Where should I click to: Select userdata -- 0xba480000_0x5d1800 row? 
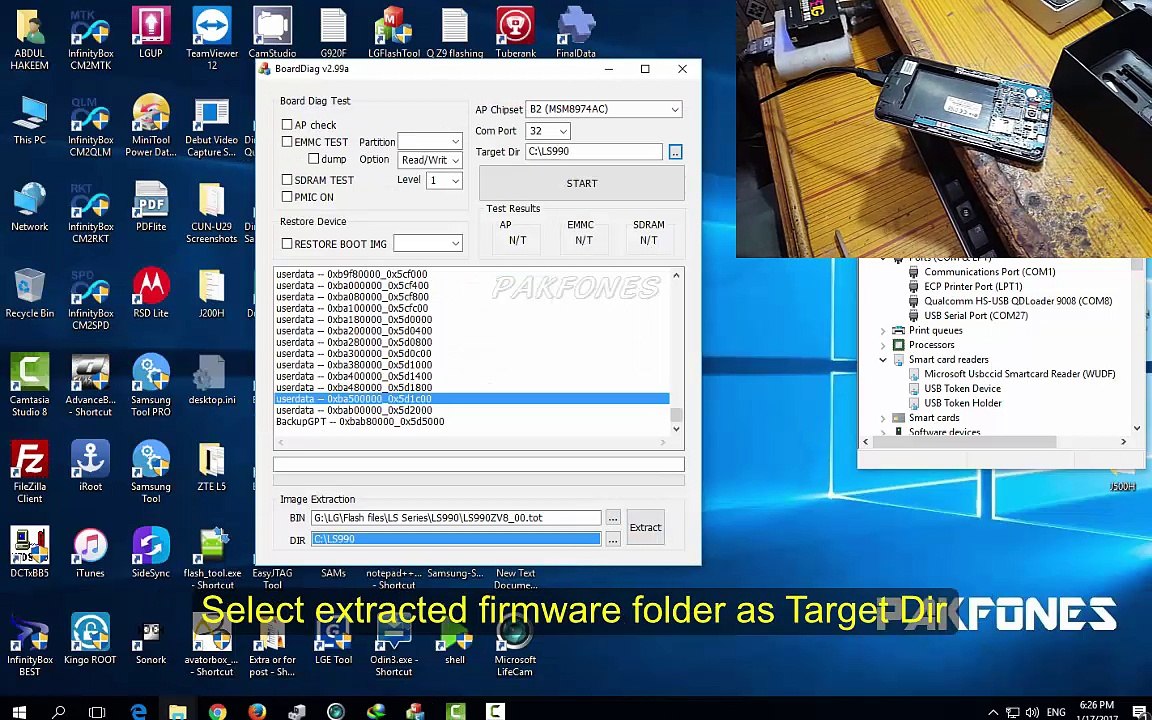(354, 387)
